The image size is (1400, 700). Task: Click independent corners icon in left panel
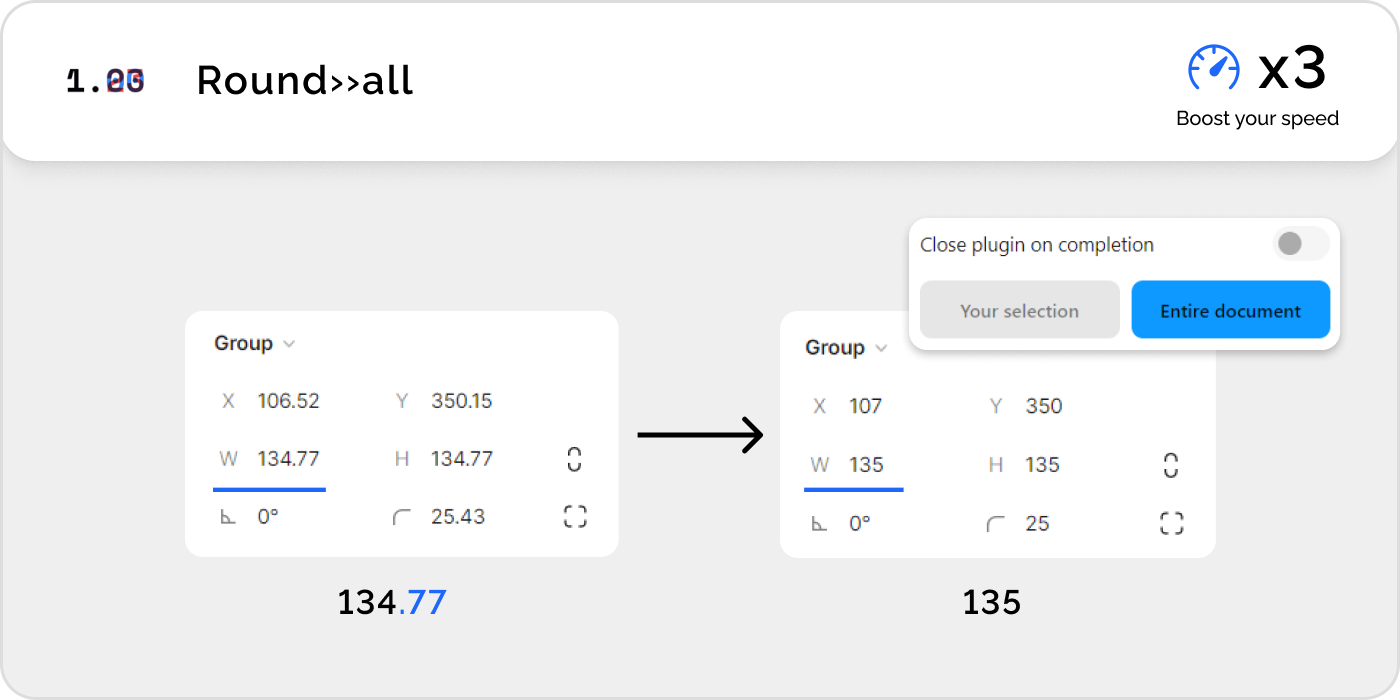tap(575, 517)
